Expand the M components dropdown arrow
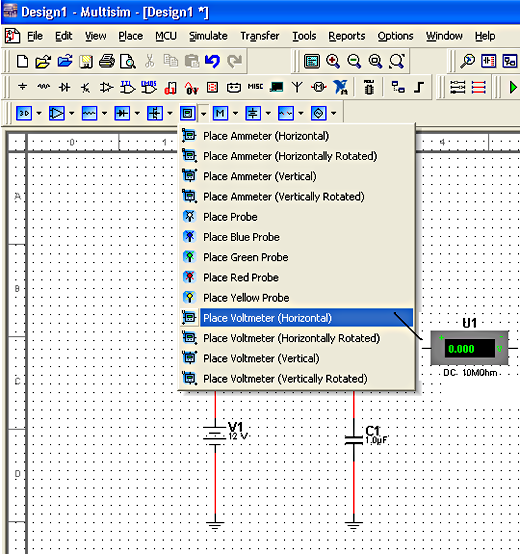 (235, 113)
